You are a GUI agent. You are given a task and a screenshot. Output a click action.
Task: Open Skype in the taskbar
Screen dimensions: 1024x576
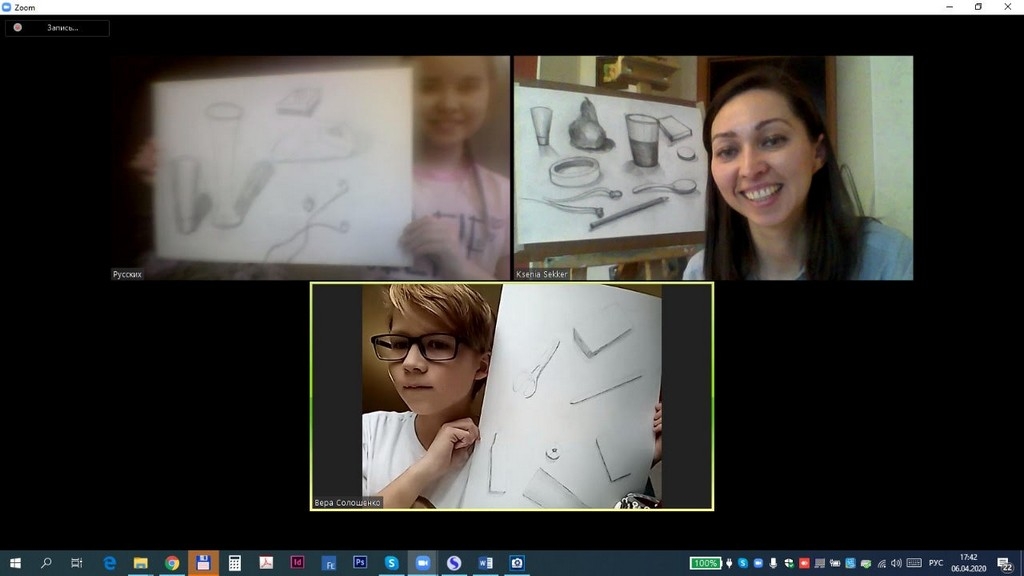pos(391,563)
